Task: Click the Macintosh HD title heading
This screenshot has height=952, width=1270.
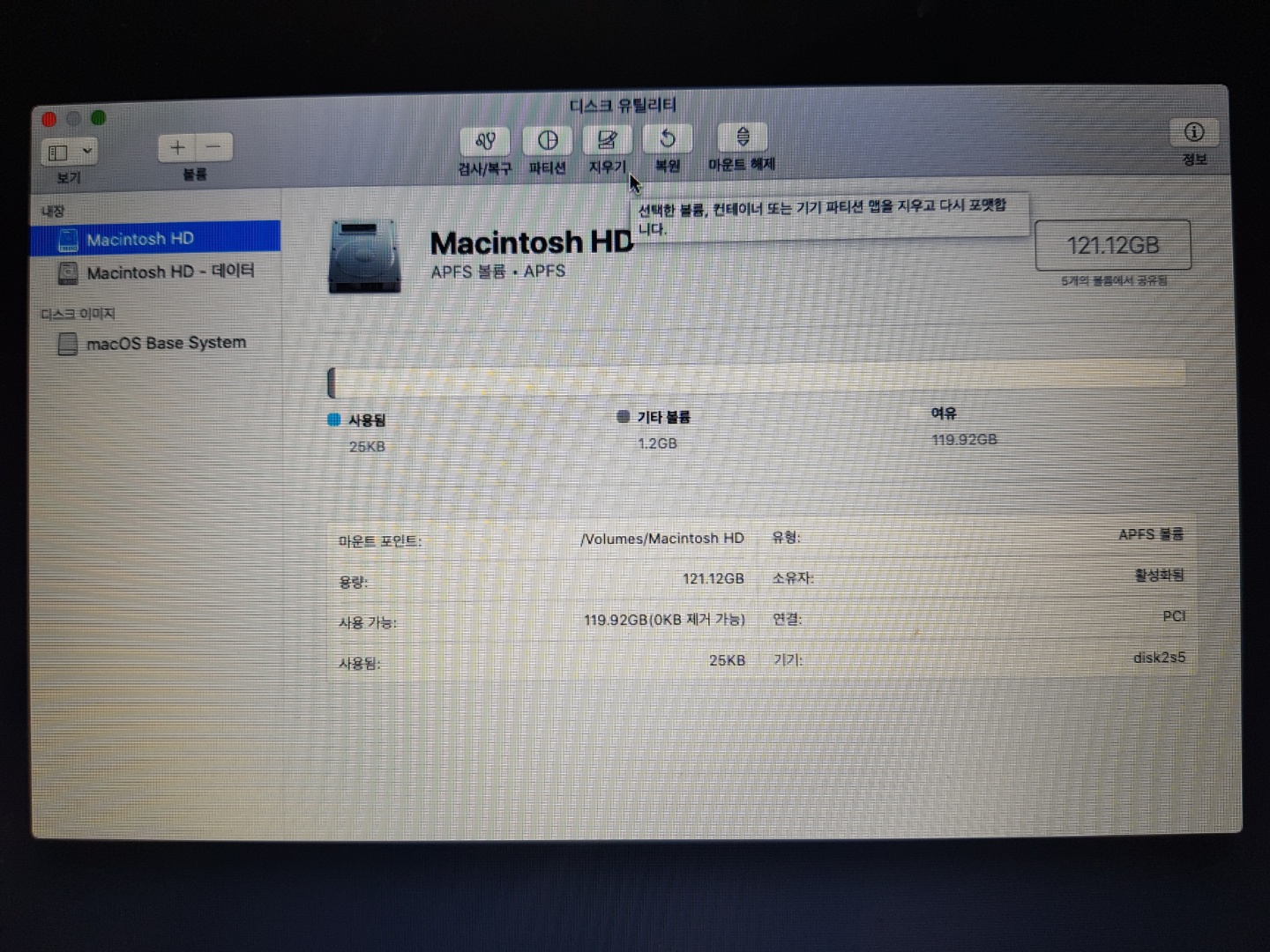Action: pyautogui.click(x=531, y=242)
